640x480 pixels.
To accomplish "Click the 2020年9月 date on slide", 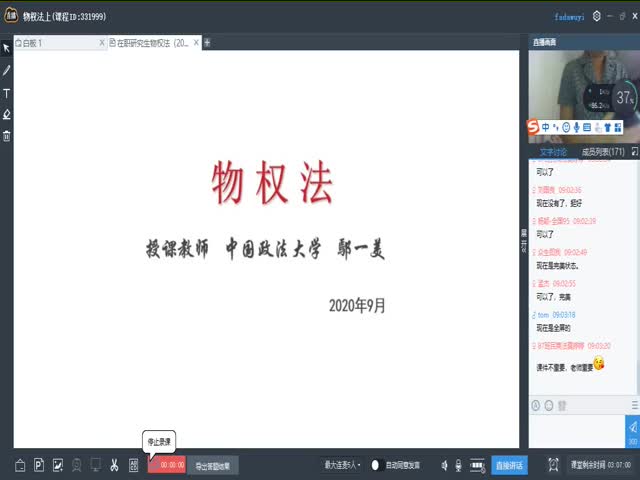I will (357, 305).
